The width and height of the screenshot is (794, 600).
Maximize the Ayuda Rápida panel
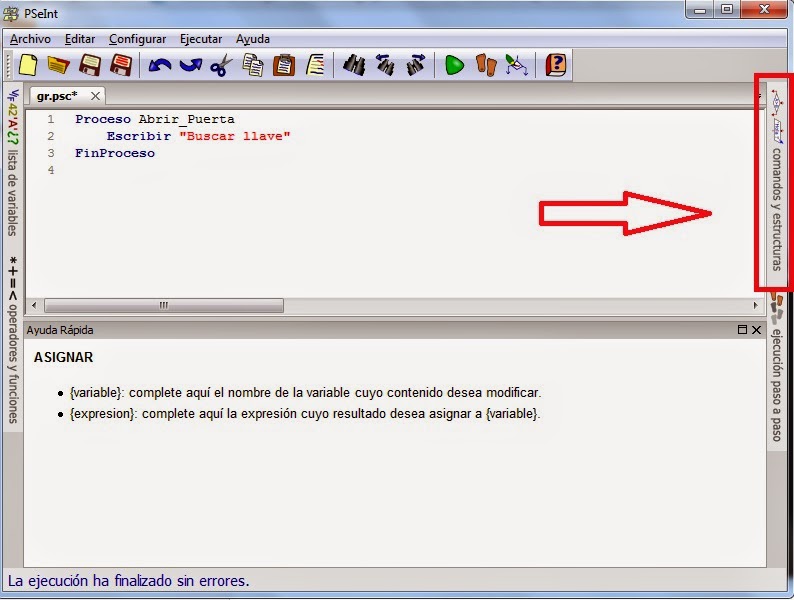742,330
